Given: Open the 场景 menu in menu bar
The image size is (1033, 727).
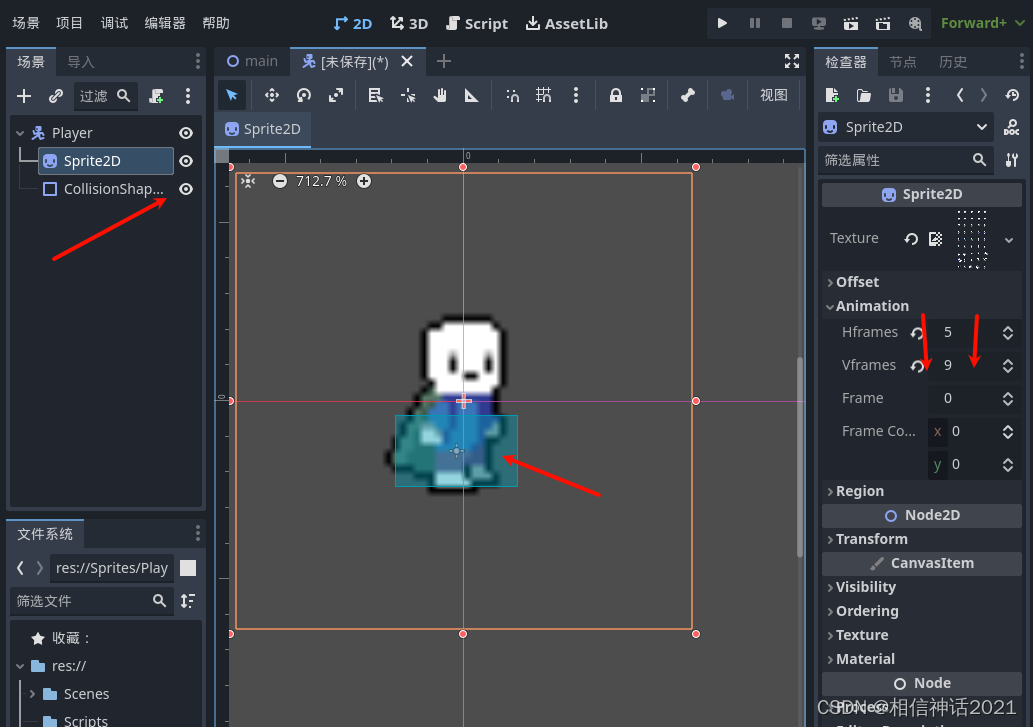Looking at the screenshot, I should pyautogui.click(x=26, y=23).
